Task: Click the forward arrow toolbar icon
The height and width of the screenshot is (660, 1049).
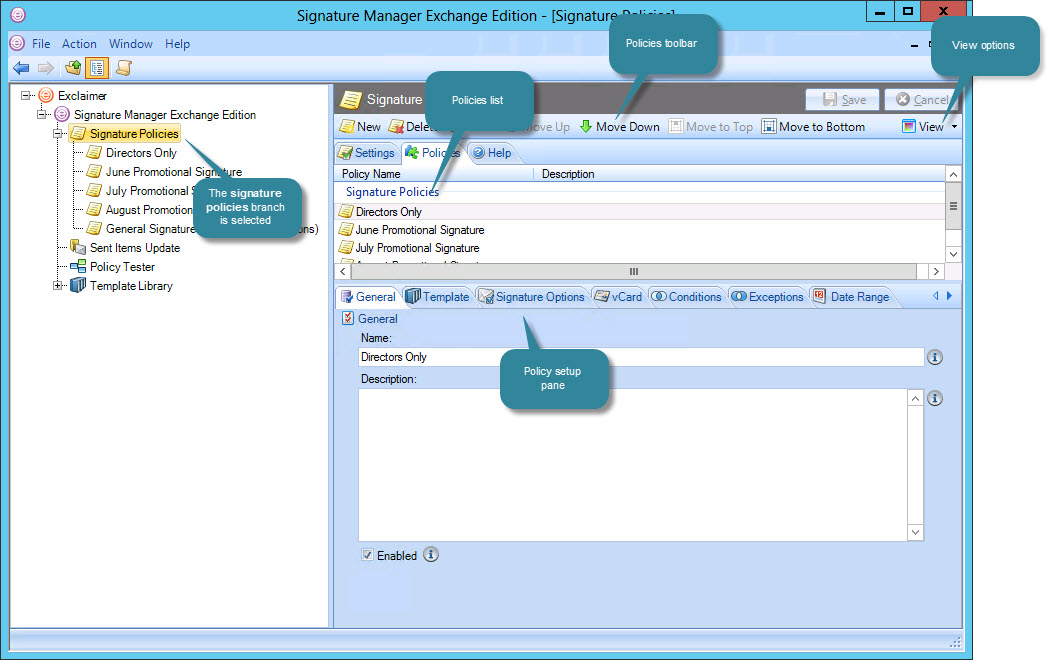Action: 45,68
